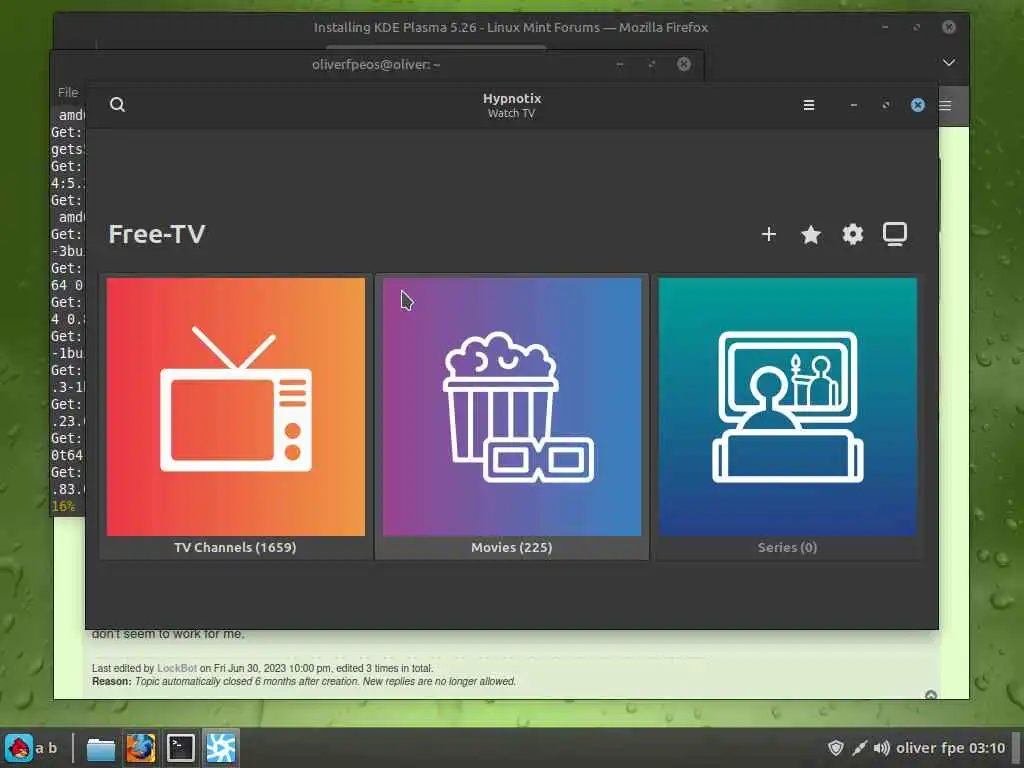
Task: Launch file manager from taskbar
Action: tap(101, 748)
